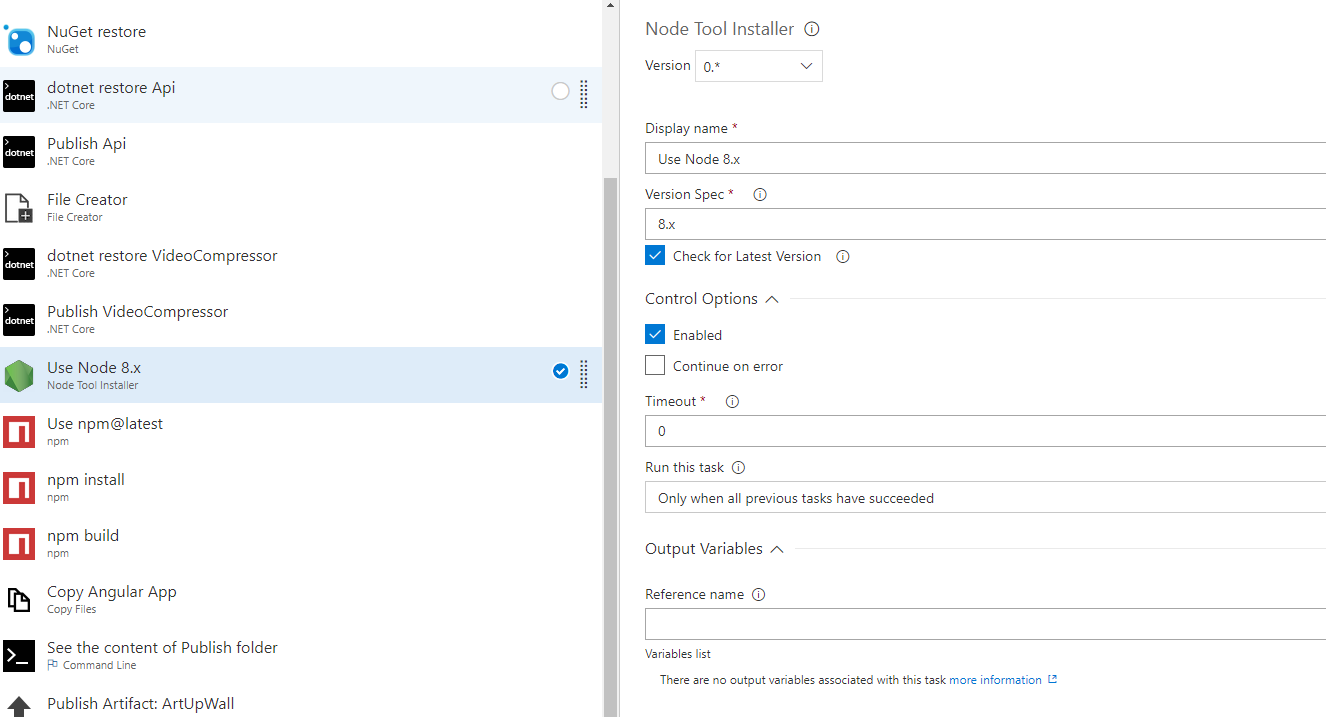Select the File Creator task
Viewport: 1326px width, 717px height.
(301, 207)
